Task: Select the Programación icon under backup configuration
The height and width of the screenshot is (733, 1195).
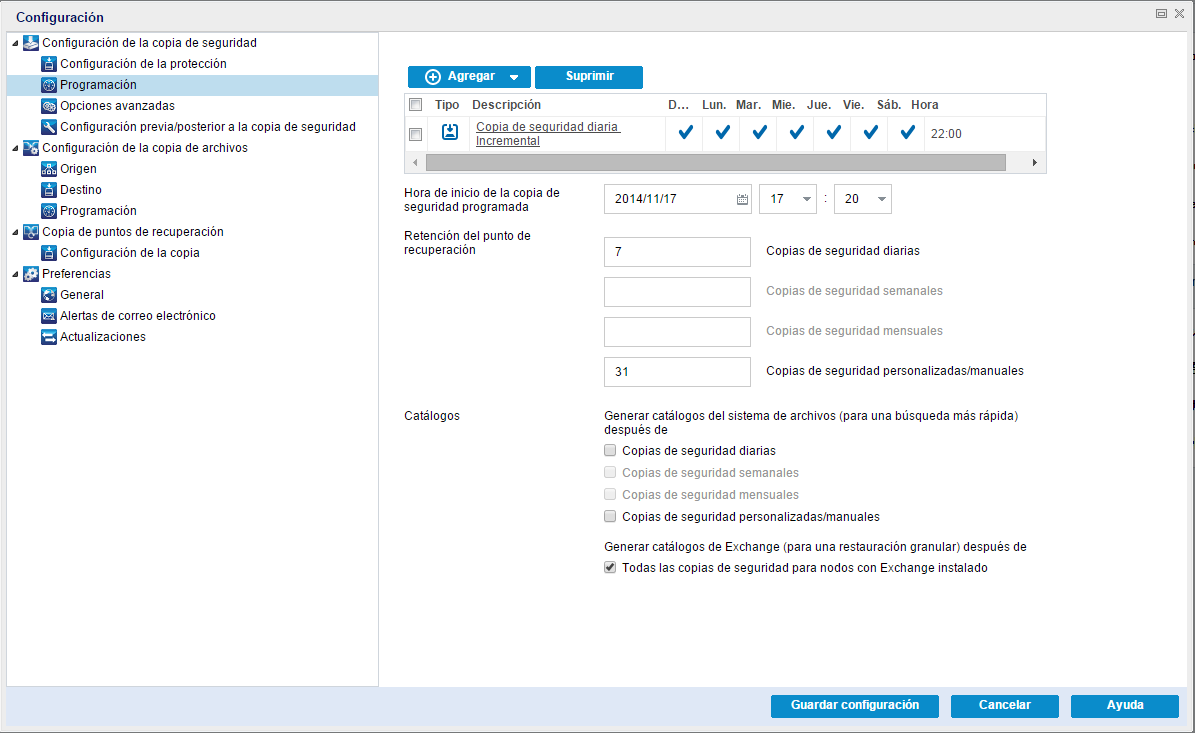Action: pos(48,85)
